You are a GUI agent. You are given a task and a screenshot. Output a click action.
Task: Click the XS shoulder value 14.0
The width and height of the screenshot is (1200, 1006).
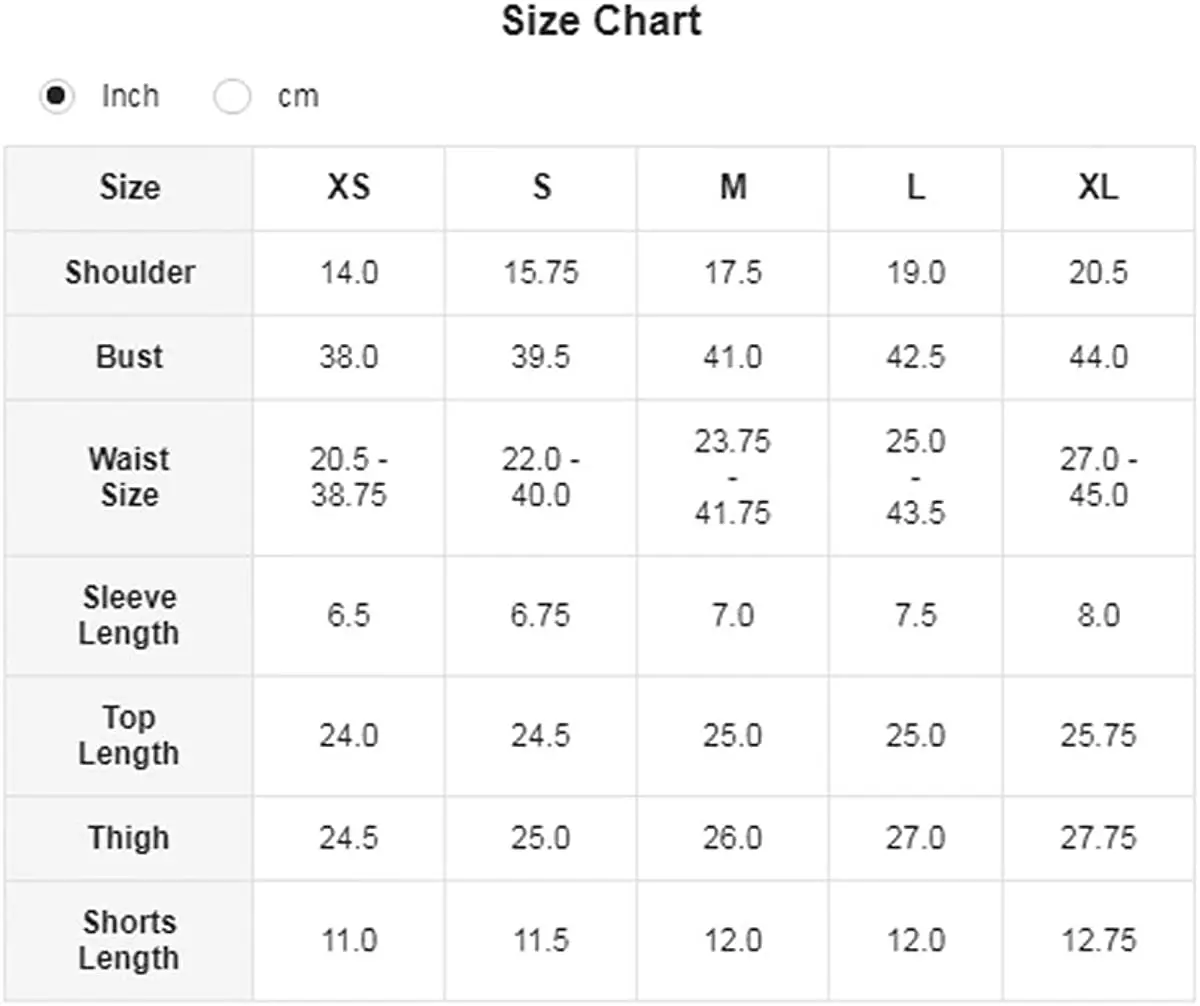(349, 272)
